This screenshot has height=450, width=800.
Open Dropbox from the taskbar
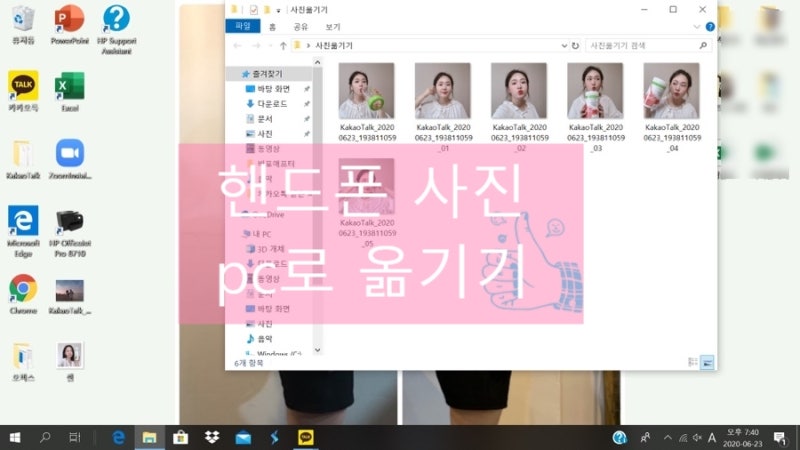coord(212,437)
